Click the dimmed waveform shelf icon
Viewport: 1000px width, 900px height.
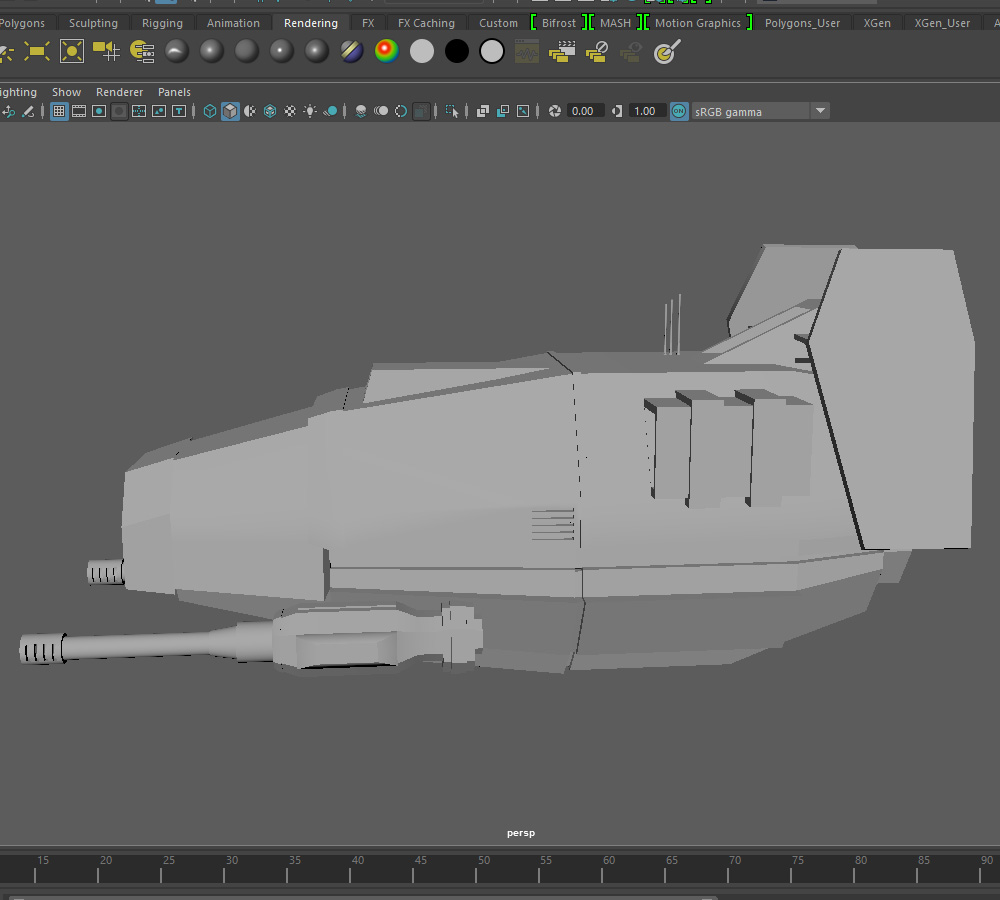click(x=527, y=51)
